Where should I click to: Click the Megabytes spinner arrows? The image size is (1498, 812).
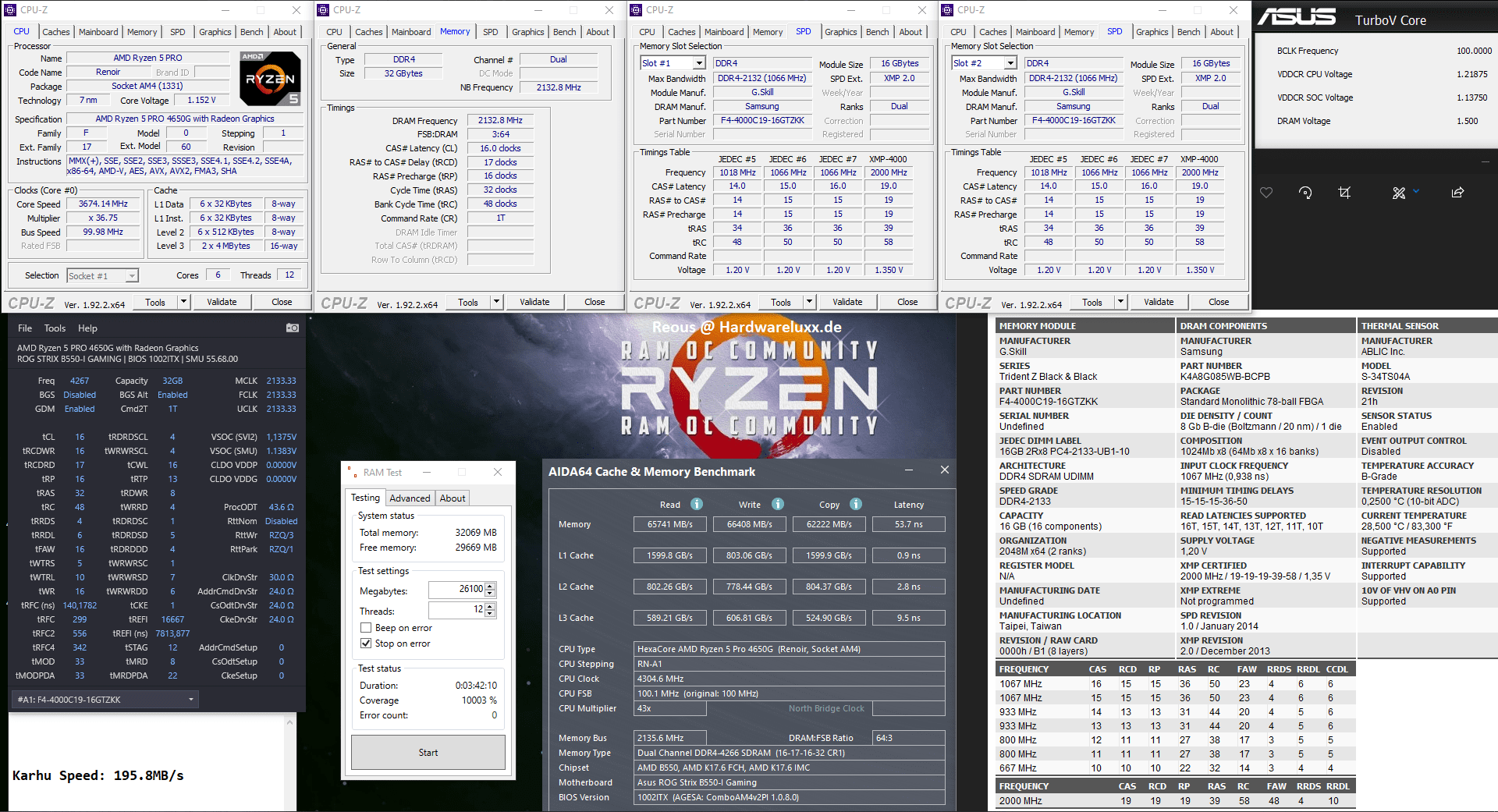(x=490, y=590)
